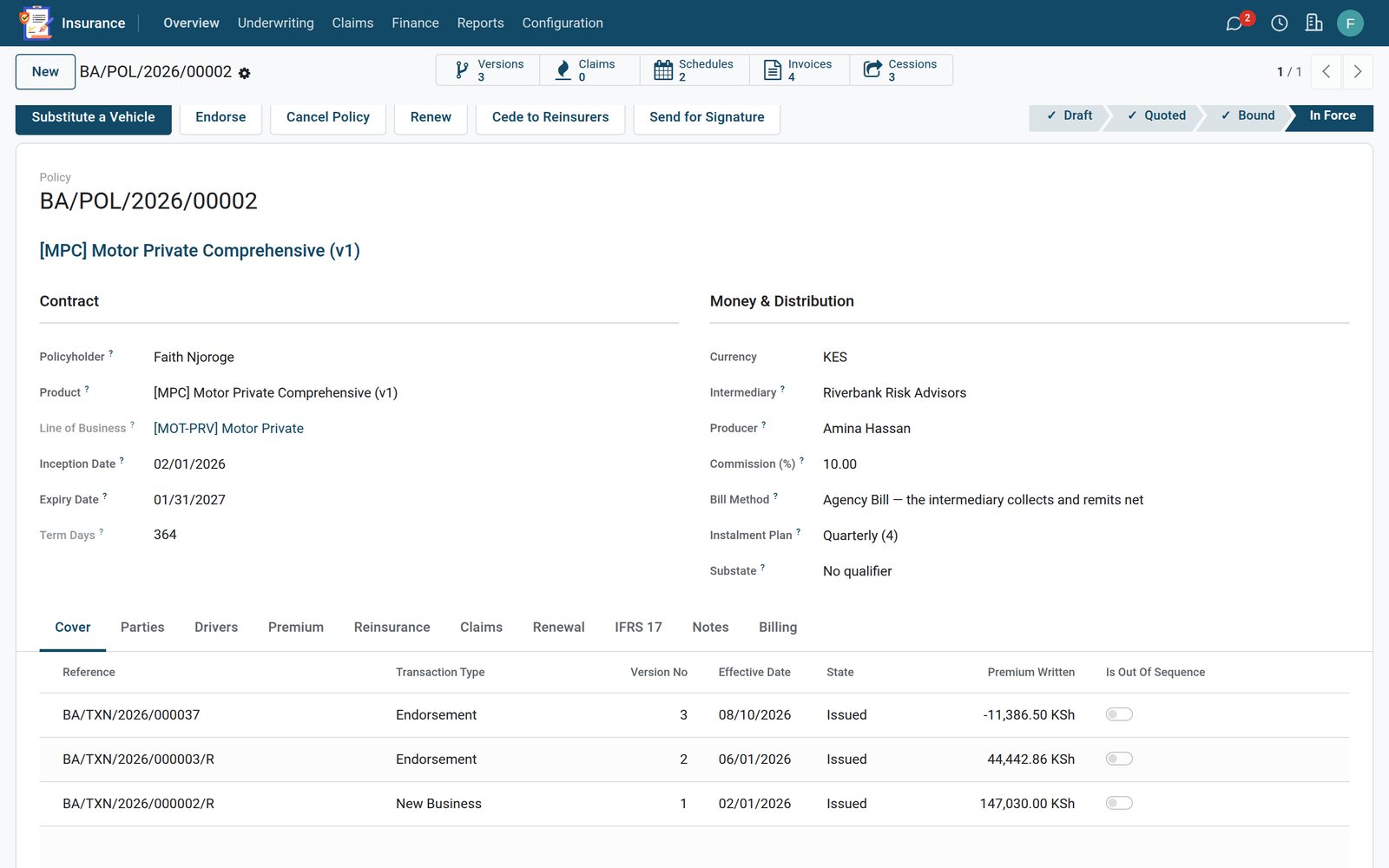Image resolution: width=1389 pixels, height=868 pixels.
Task: Open the Finance menu
Action: tap(415, 23)
